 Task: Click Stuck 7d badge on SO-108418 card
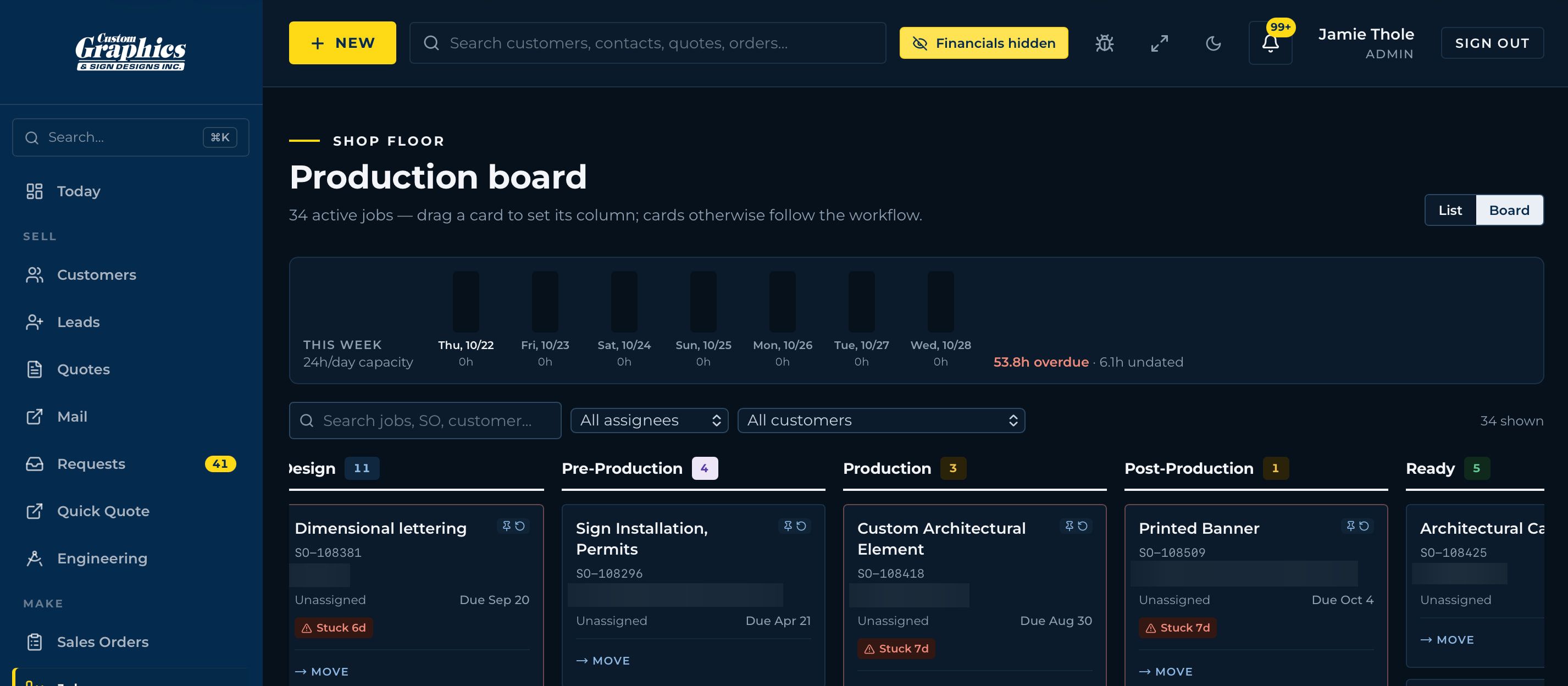click(x=896, y=649)
